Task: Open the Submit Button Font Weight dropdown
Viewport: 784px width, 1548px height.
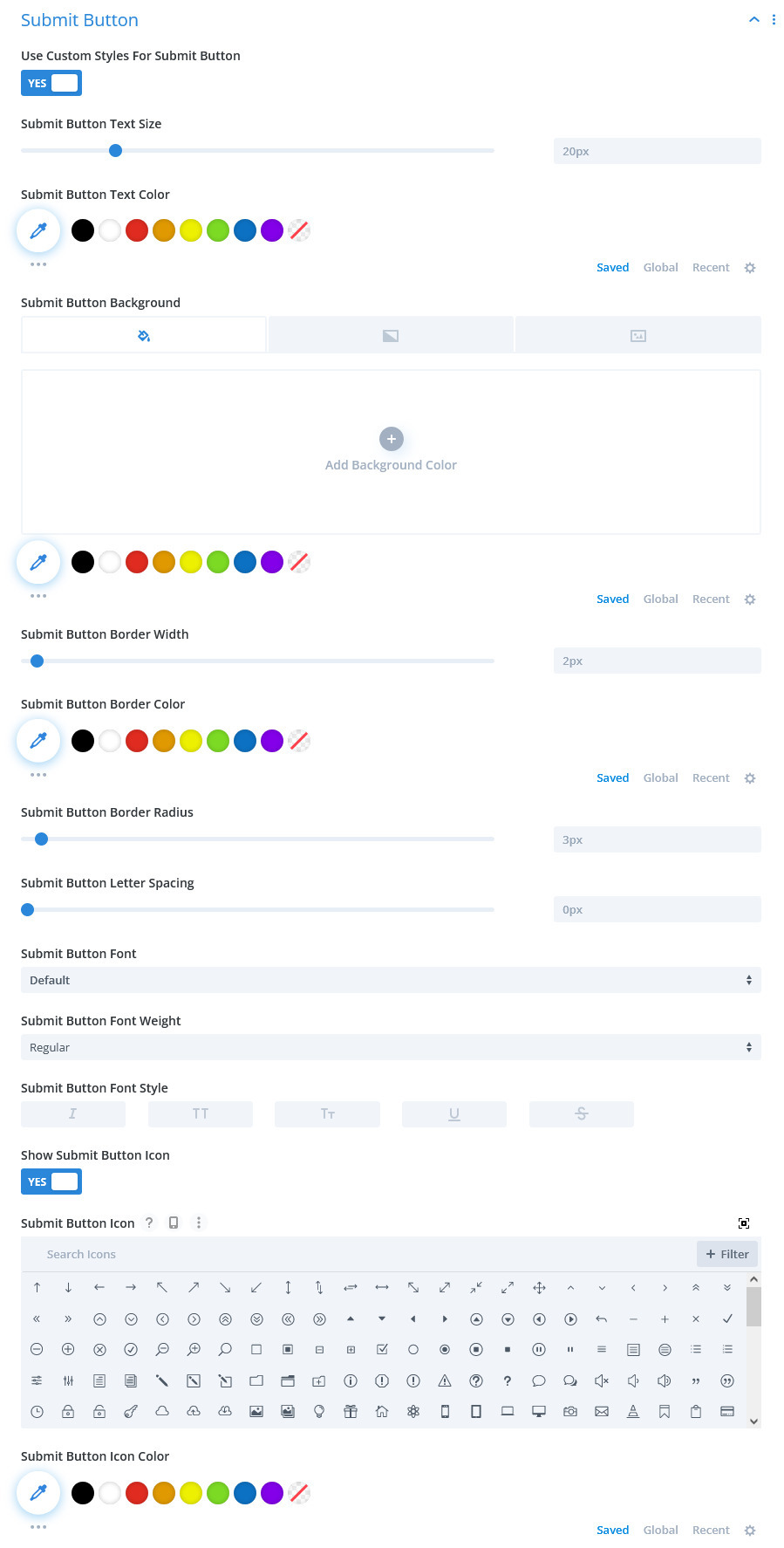Action: click(391, 1047)
